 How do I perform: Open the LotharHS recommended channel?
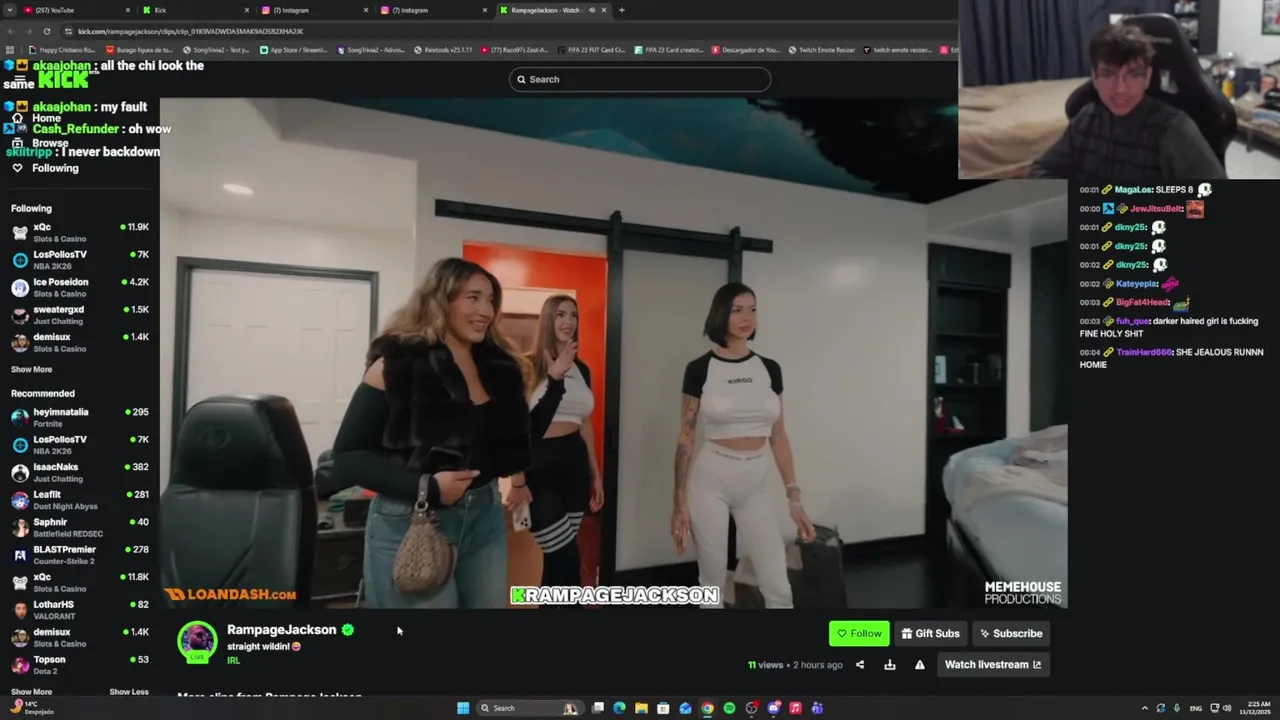[x=80, y=610]
